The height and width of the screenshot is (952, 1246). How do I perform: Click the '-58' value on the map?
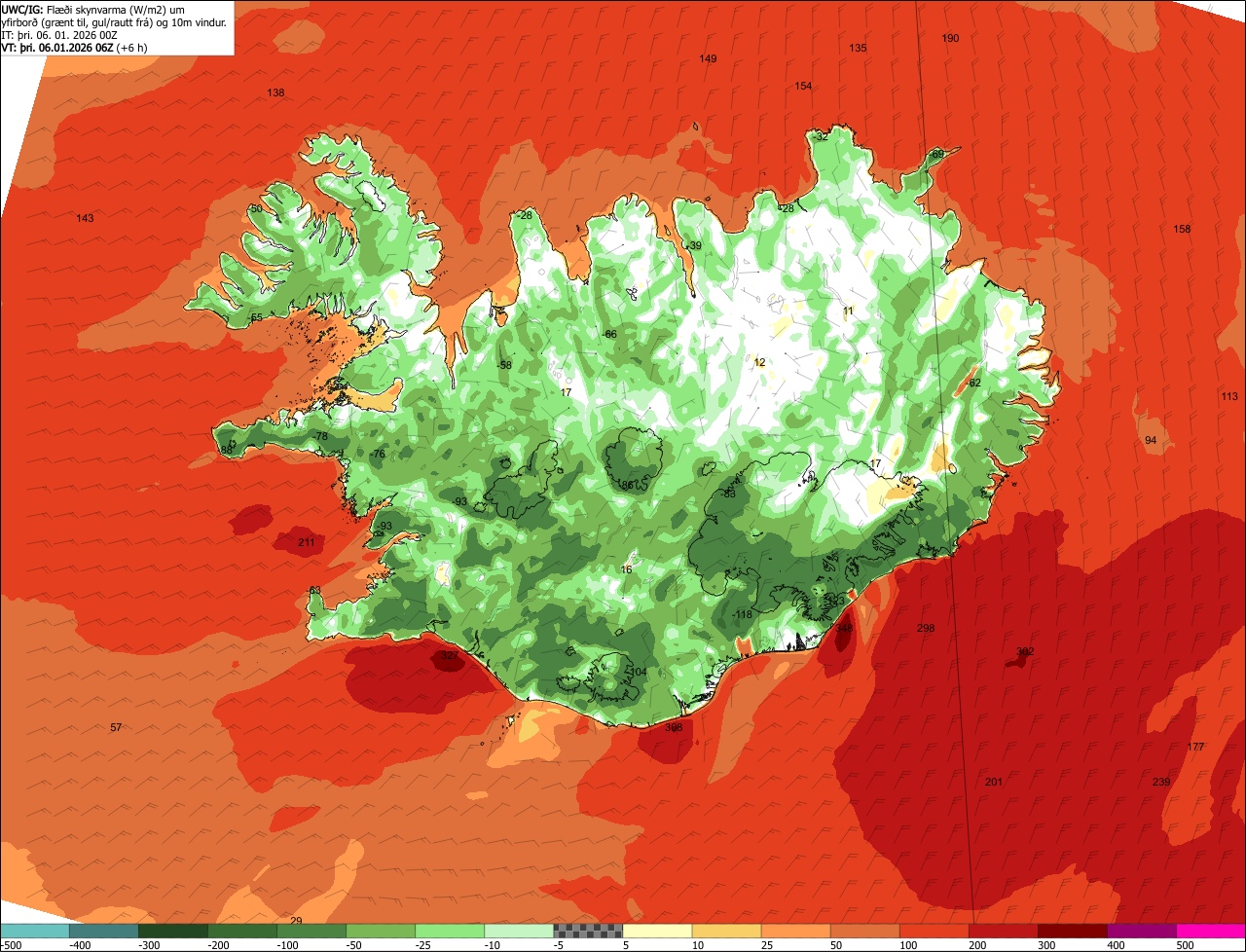(x=503, y=365)
